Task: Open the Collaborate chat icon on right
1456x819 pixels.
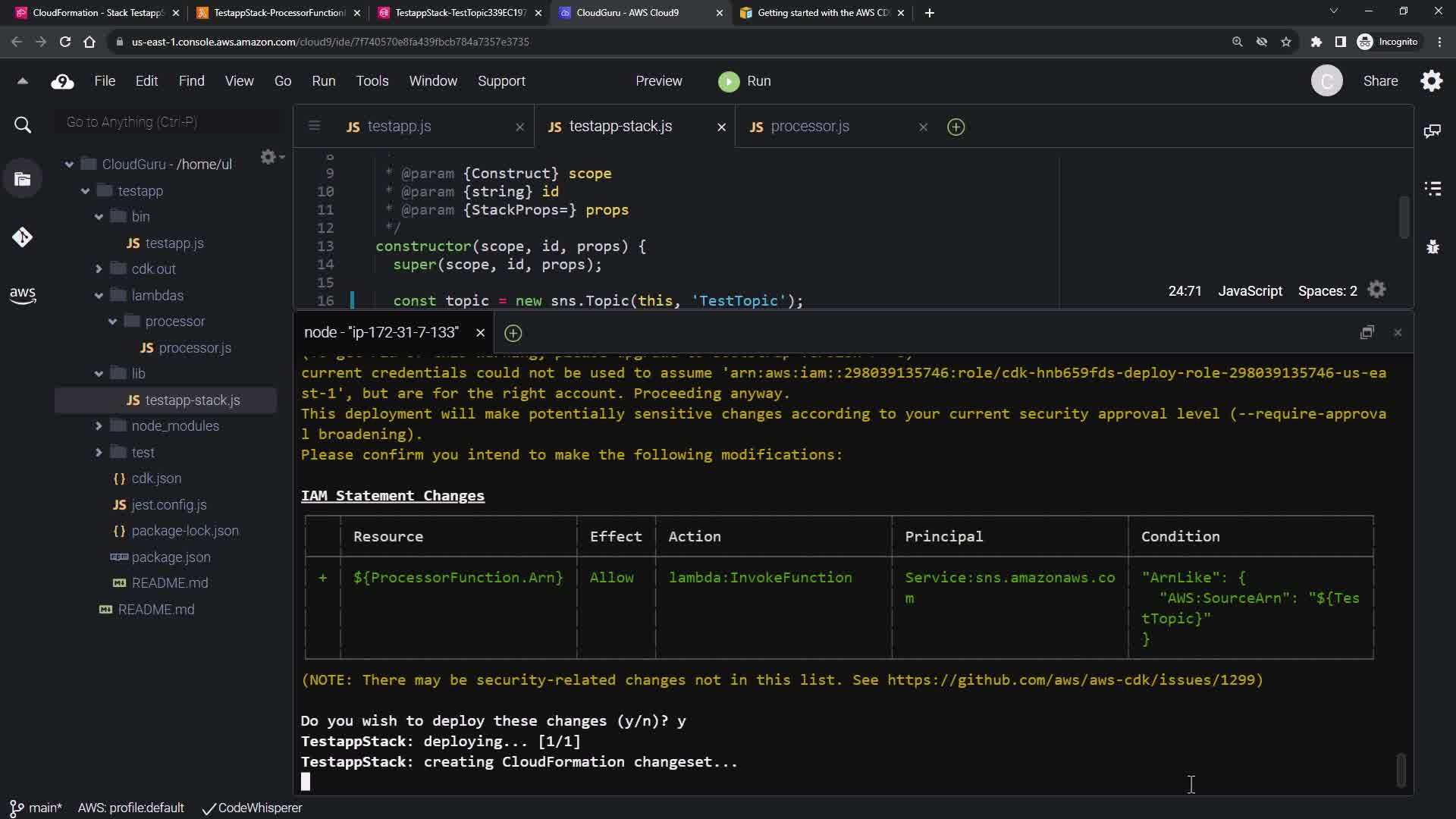Action: [x=1432, y=131]
